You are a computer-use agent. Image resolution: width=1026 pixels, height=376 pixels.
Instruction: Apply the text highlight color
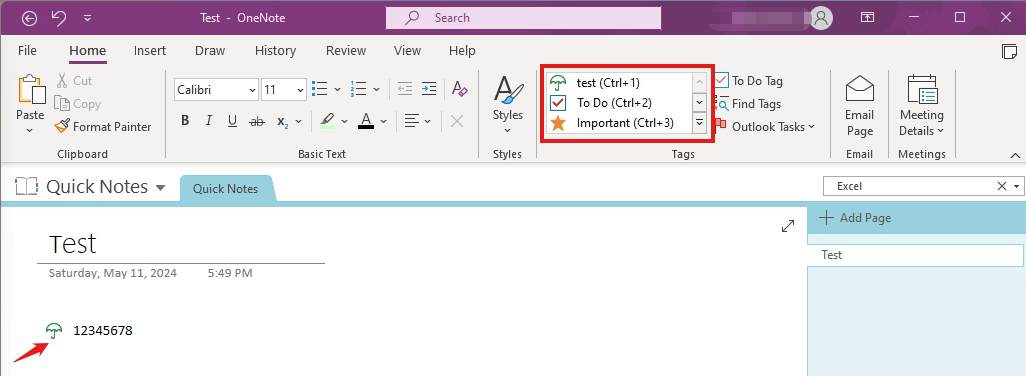tap(327, 121)
